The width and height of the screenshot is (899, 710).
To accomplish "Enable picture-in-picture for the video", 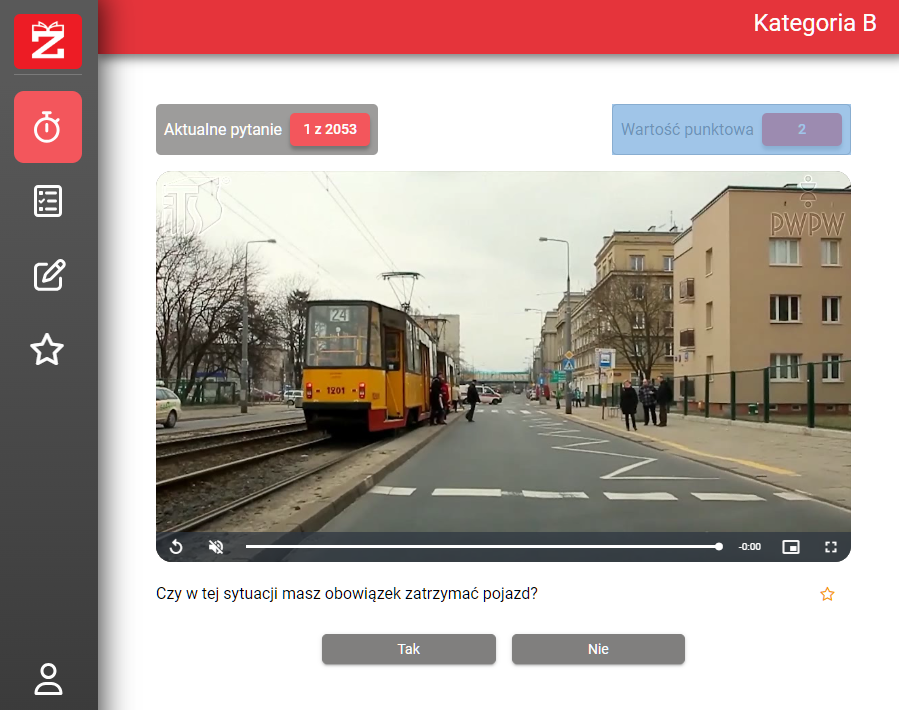I will point(791,547).
